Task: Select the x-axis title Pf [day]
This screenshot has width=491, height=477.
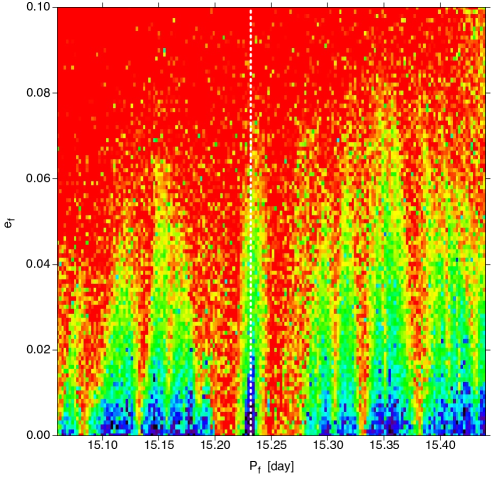Action: click(272, 467)
